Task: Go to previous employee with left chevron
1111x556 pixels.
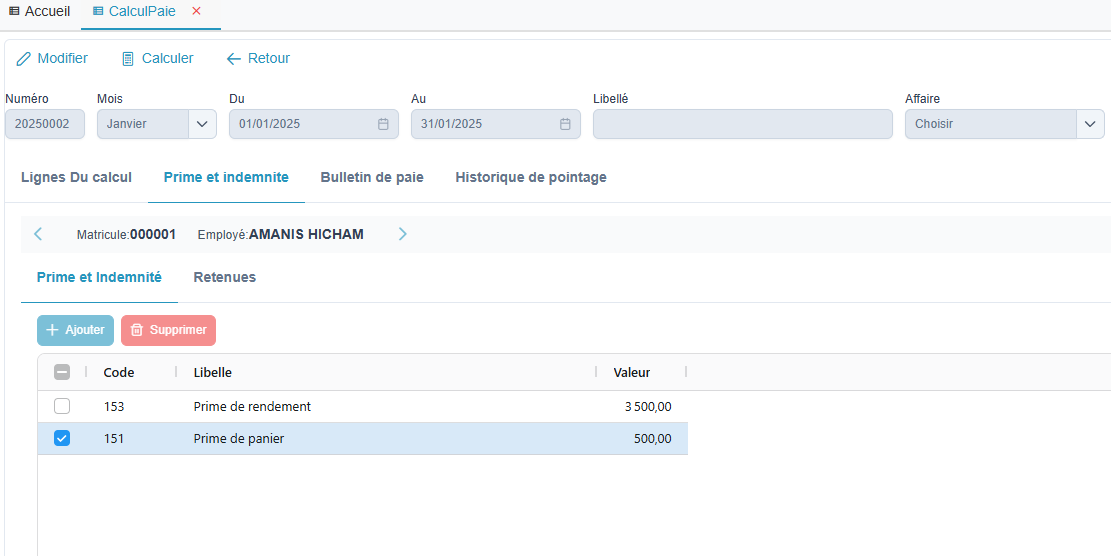Action: tap(38, 234)
